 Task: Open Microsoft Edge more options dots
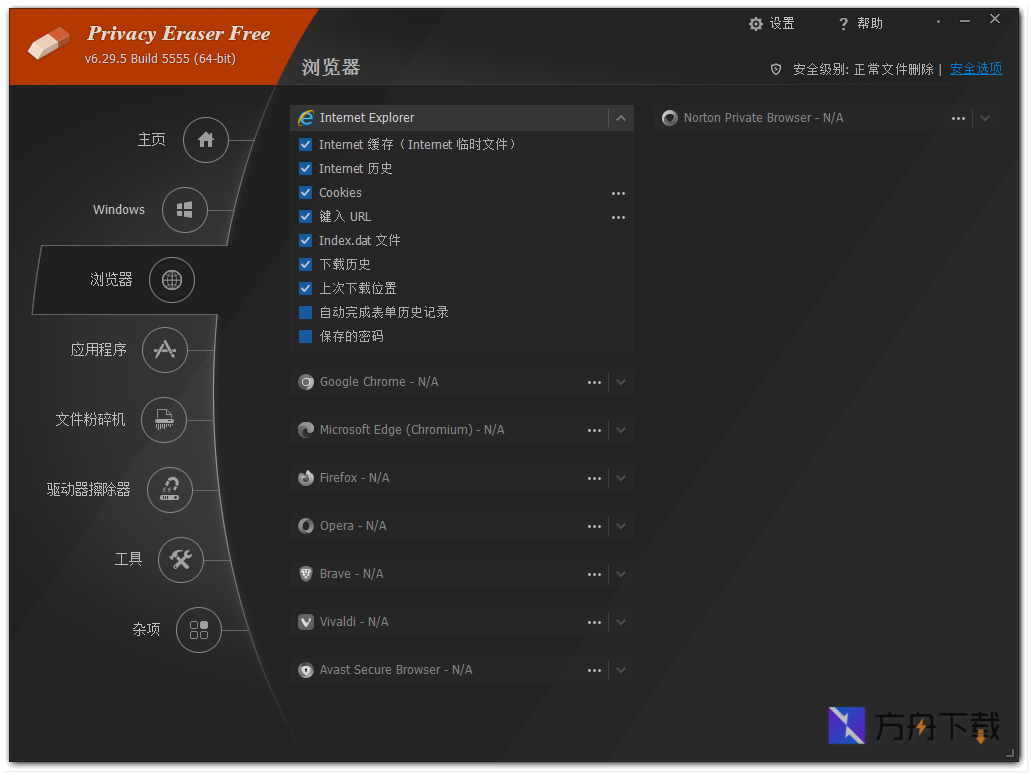coord(594,431)
